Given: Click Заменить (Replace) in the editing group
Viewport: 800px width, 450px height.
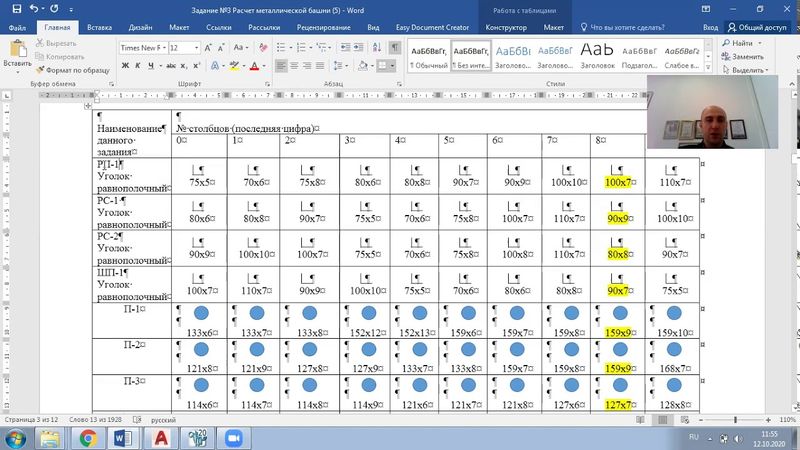Looking at the screenshot, I should 743,57.
